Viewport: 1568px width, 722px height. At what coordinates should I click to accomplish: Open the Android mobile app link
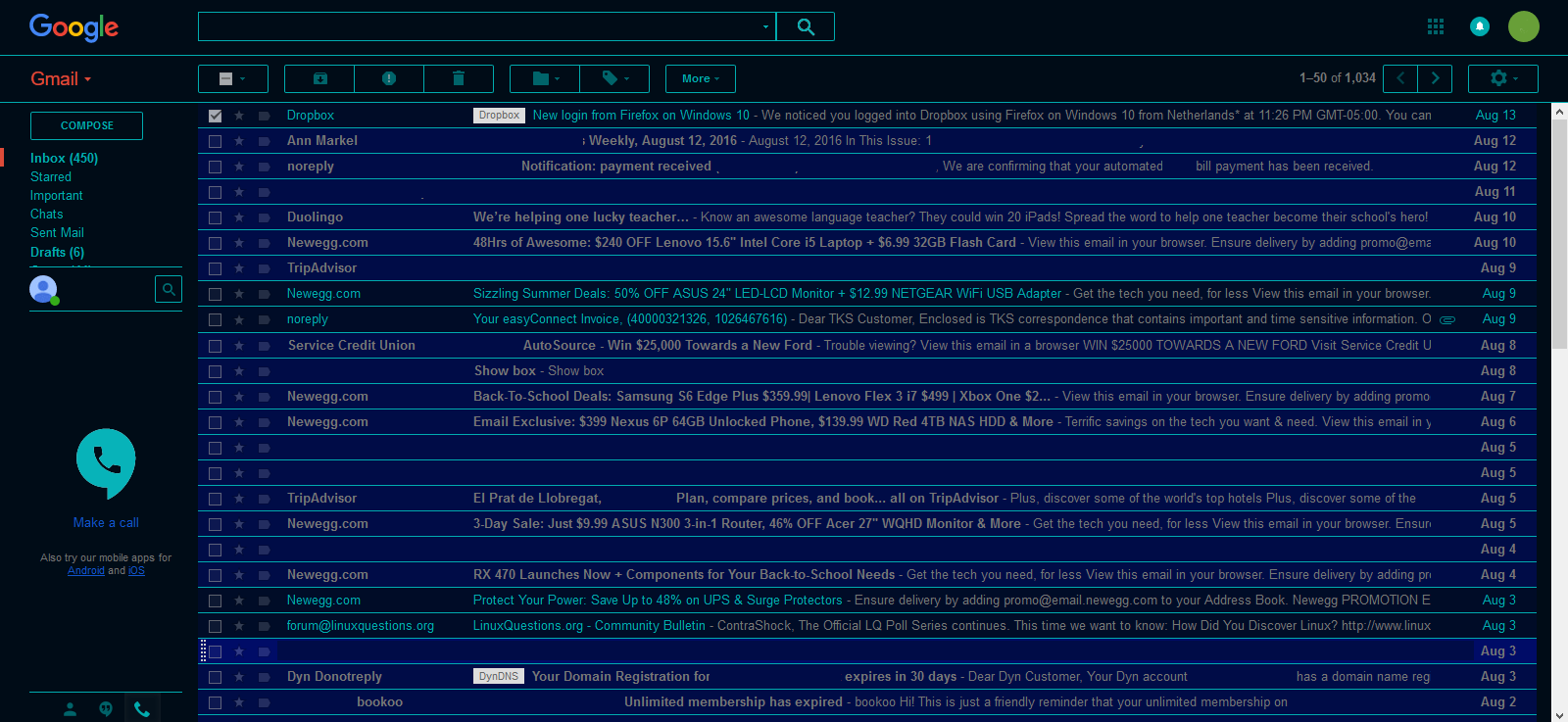tap(86, 571)
